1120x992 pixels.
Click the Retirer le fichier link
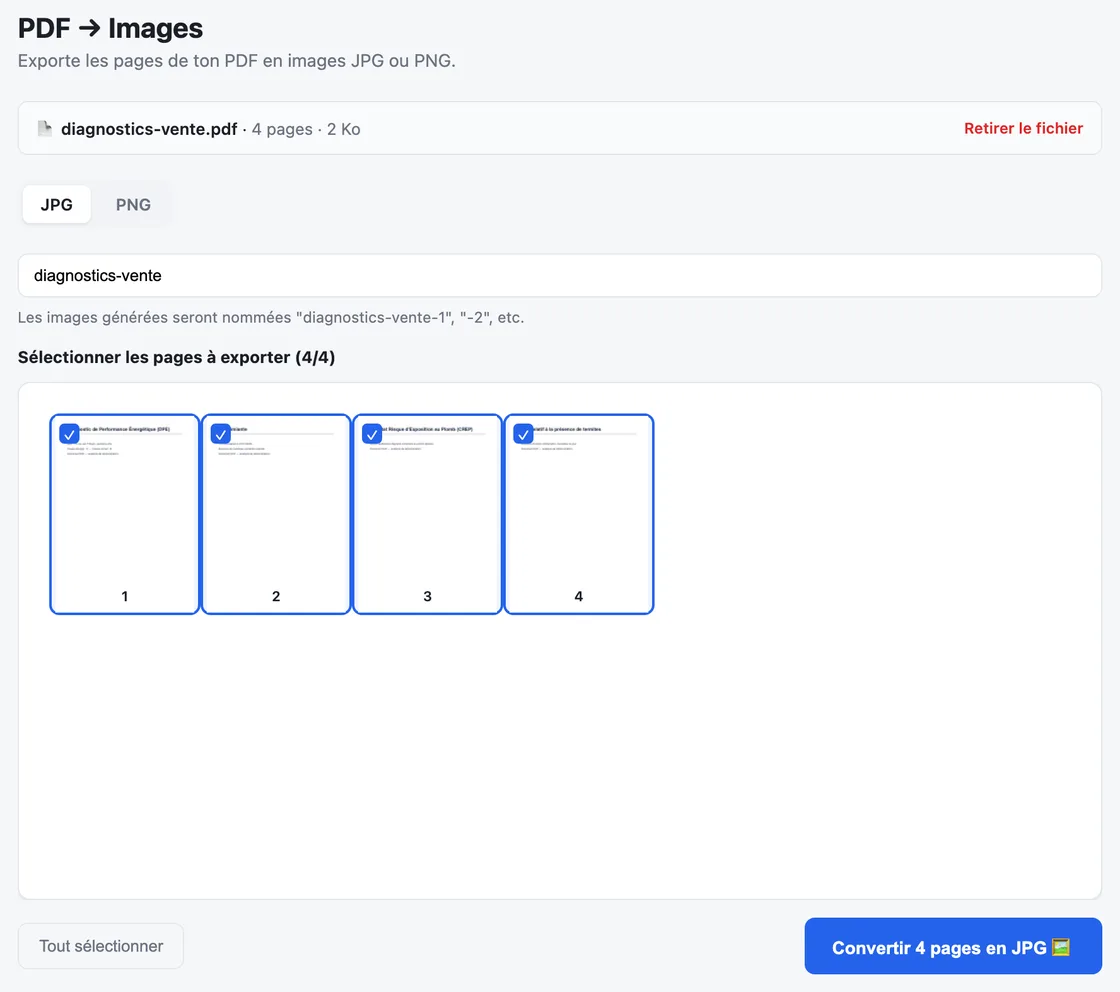1023,129
